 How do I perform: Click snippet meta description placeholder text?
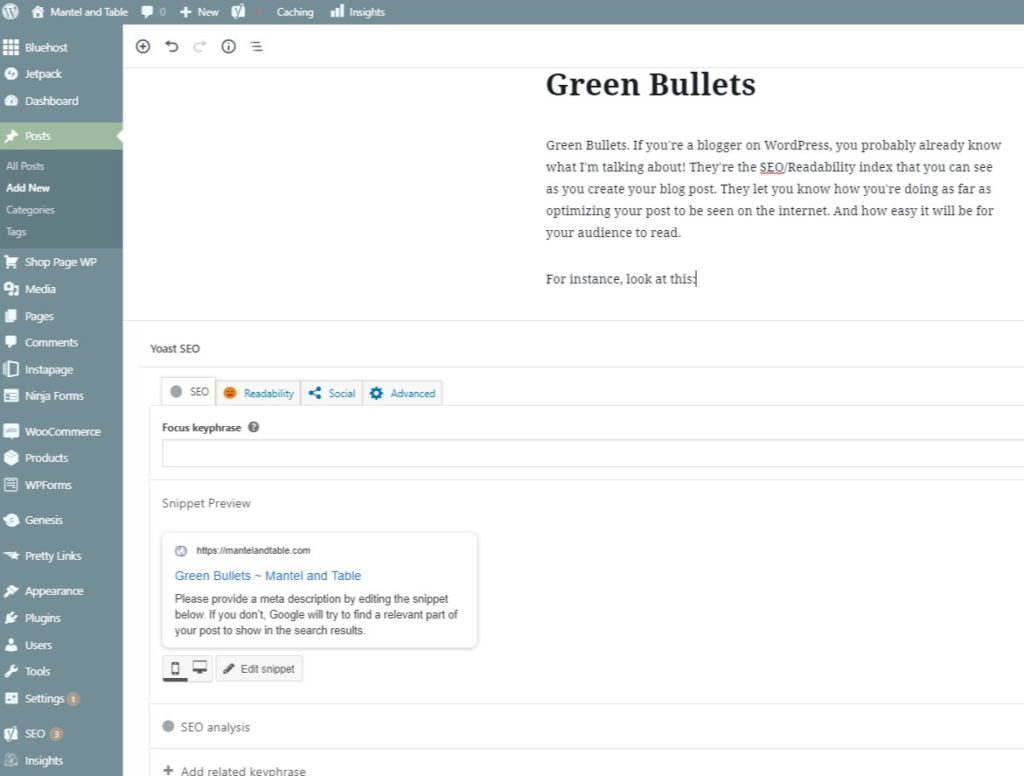[x=316, y=615]
